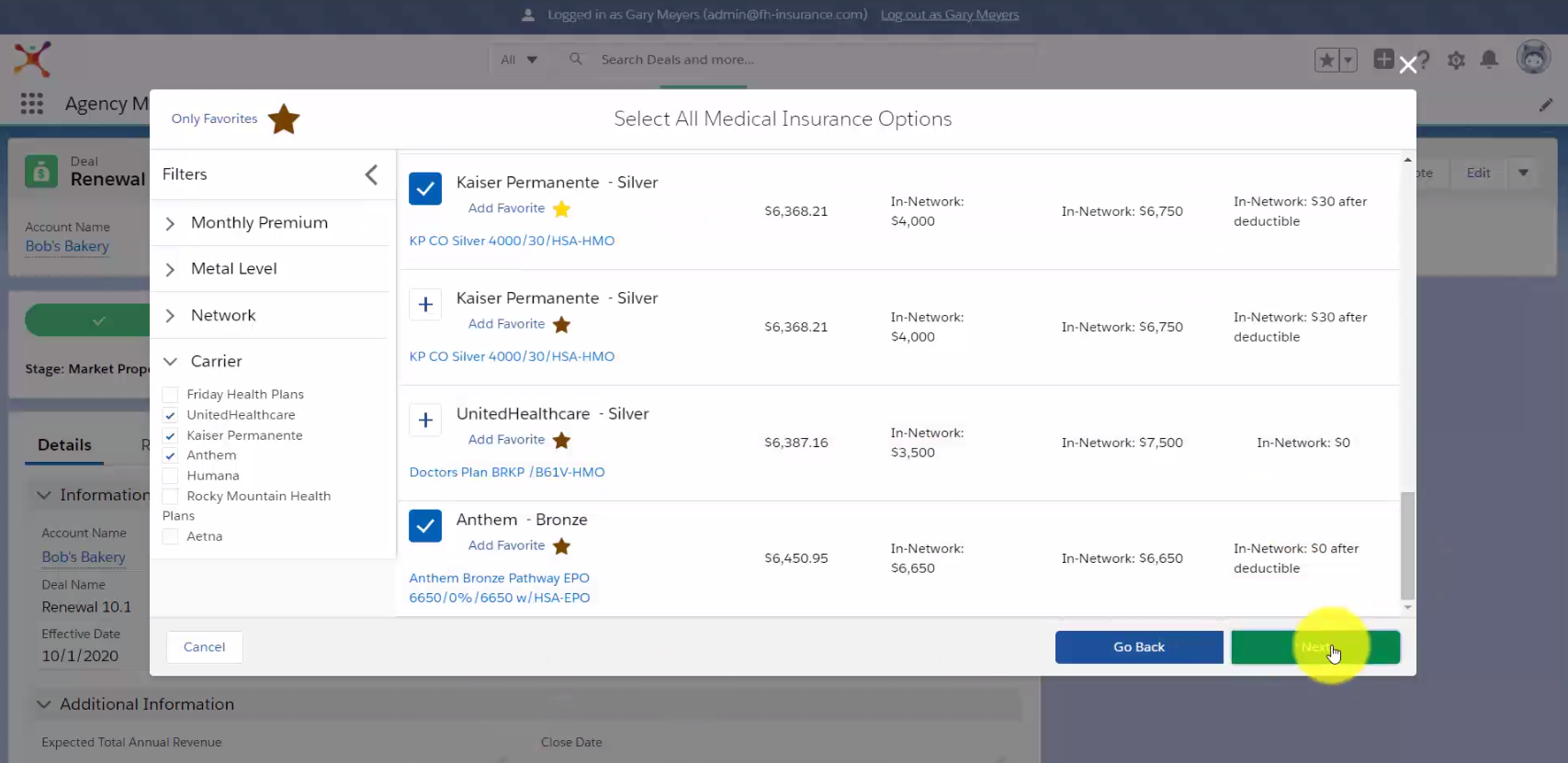
Task: Open the help question mark icon
Action: [1424, 61]
